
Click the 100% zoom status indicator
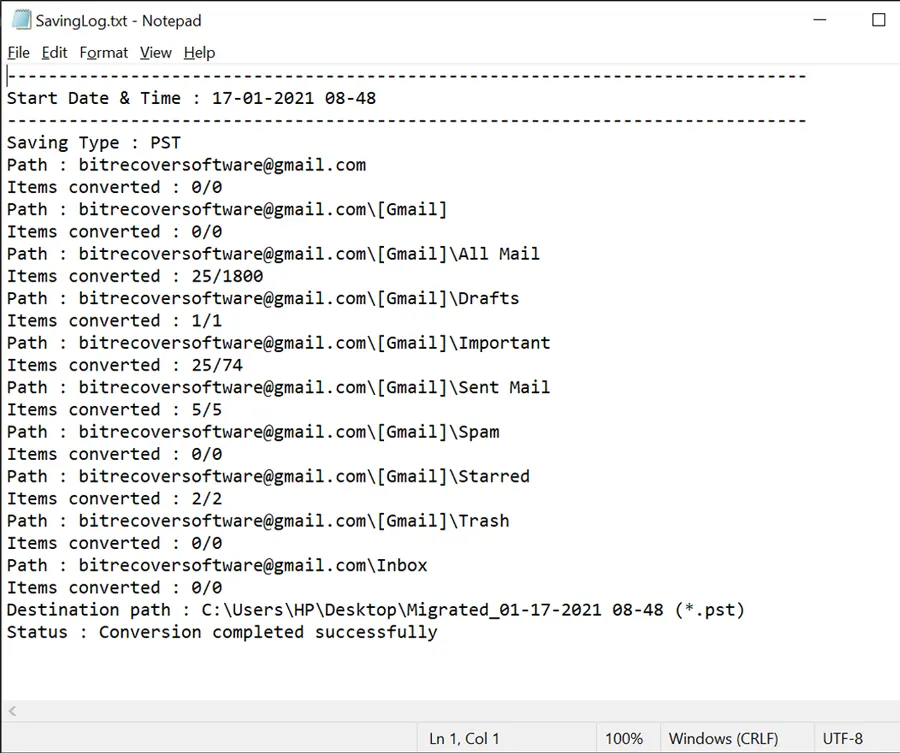click(624, 738)
